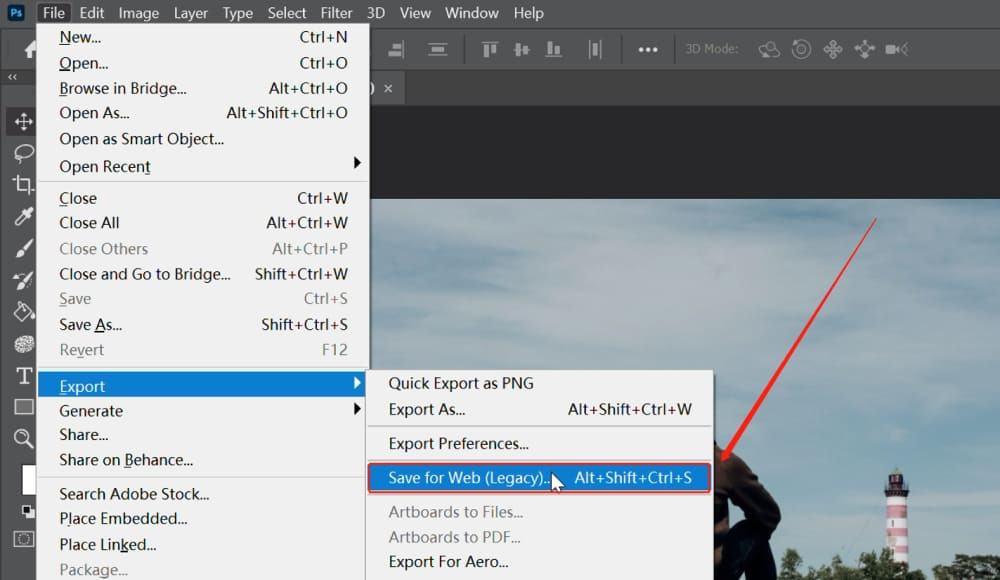This screenshot has width=1000, height=580.
Task: Select the Type tool
Action: (24, 376)
